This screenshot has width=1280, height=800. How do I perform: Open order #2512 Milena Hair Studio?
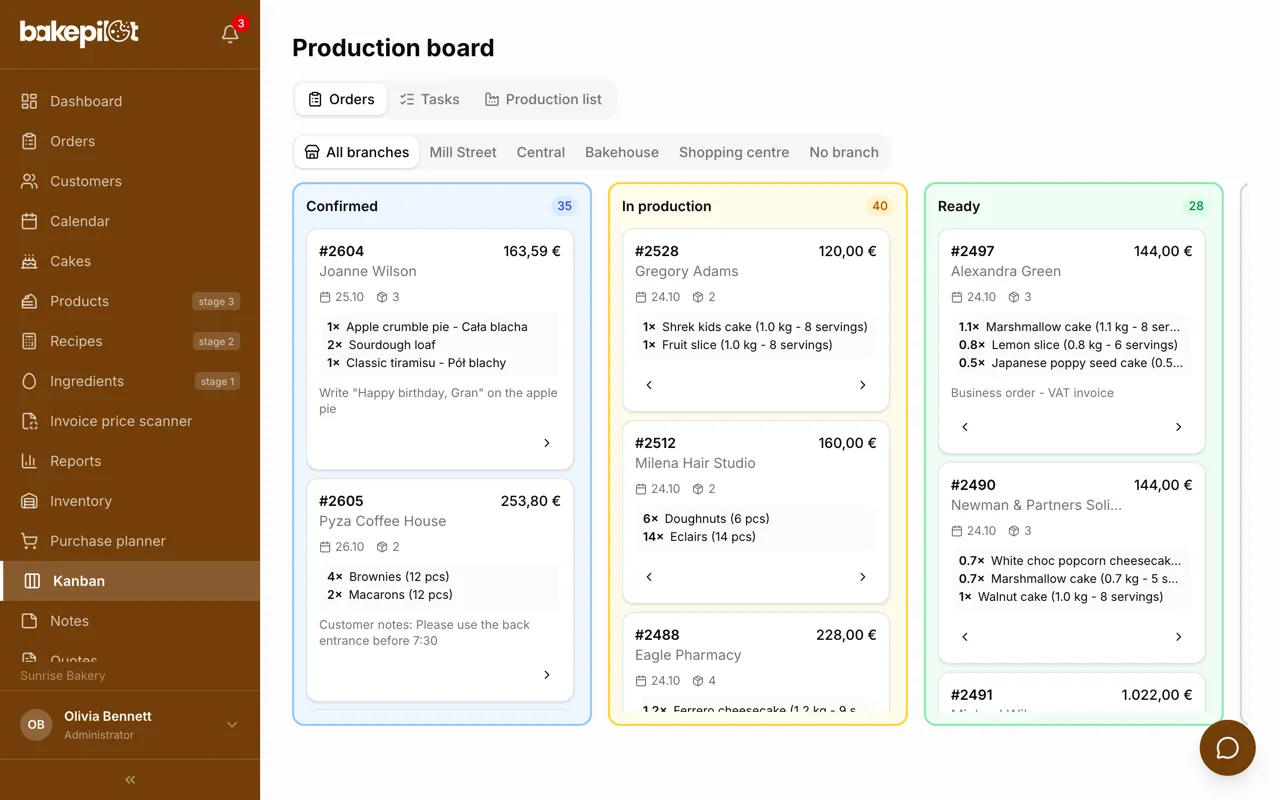tap(756, 512)
